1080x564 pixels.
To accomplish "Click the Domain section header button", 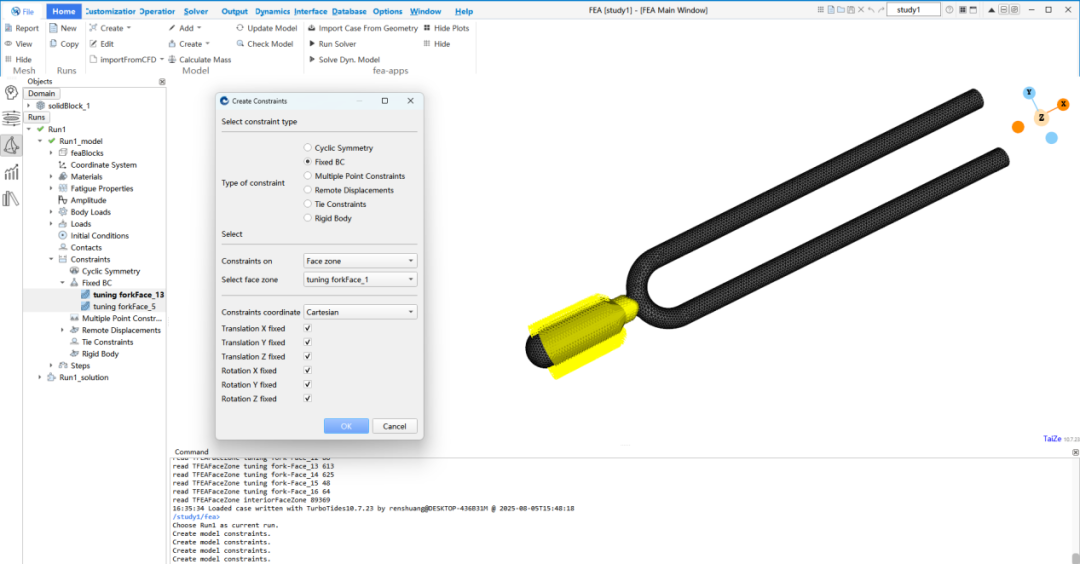I will point(41,93).
